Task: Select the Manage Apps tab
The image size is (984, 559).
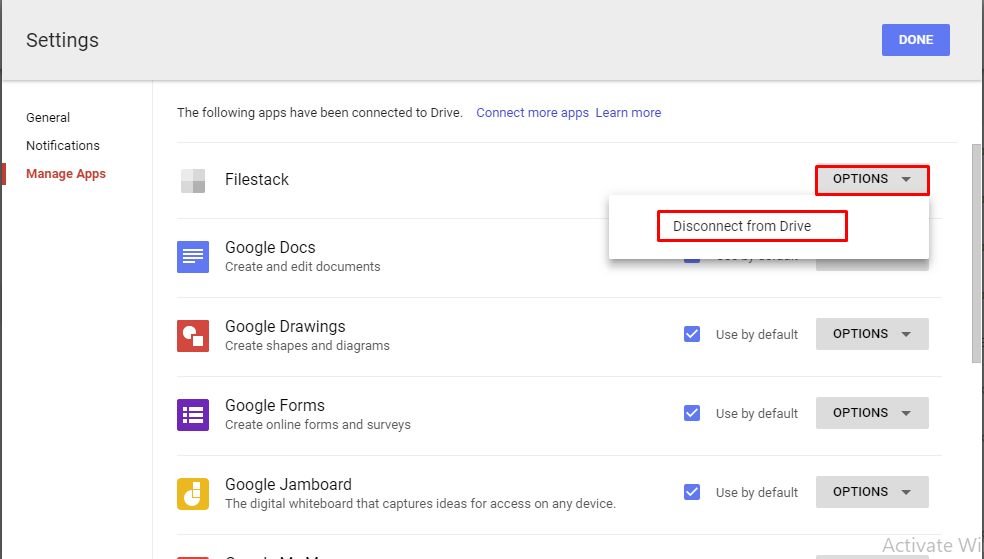Action: coord(66,174)
